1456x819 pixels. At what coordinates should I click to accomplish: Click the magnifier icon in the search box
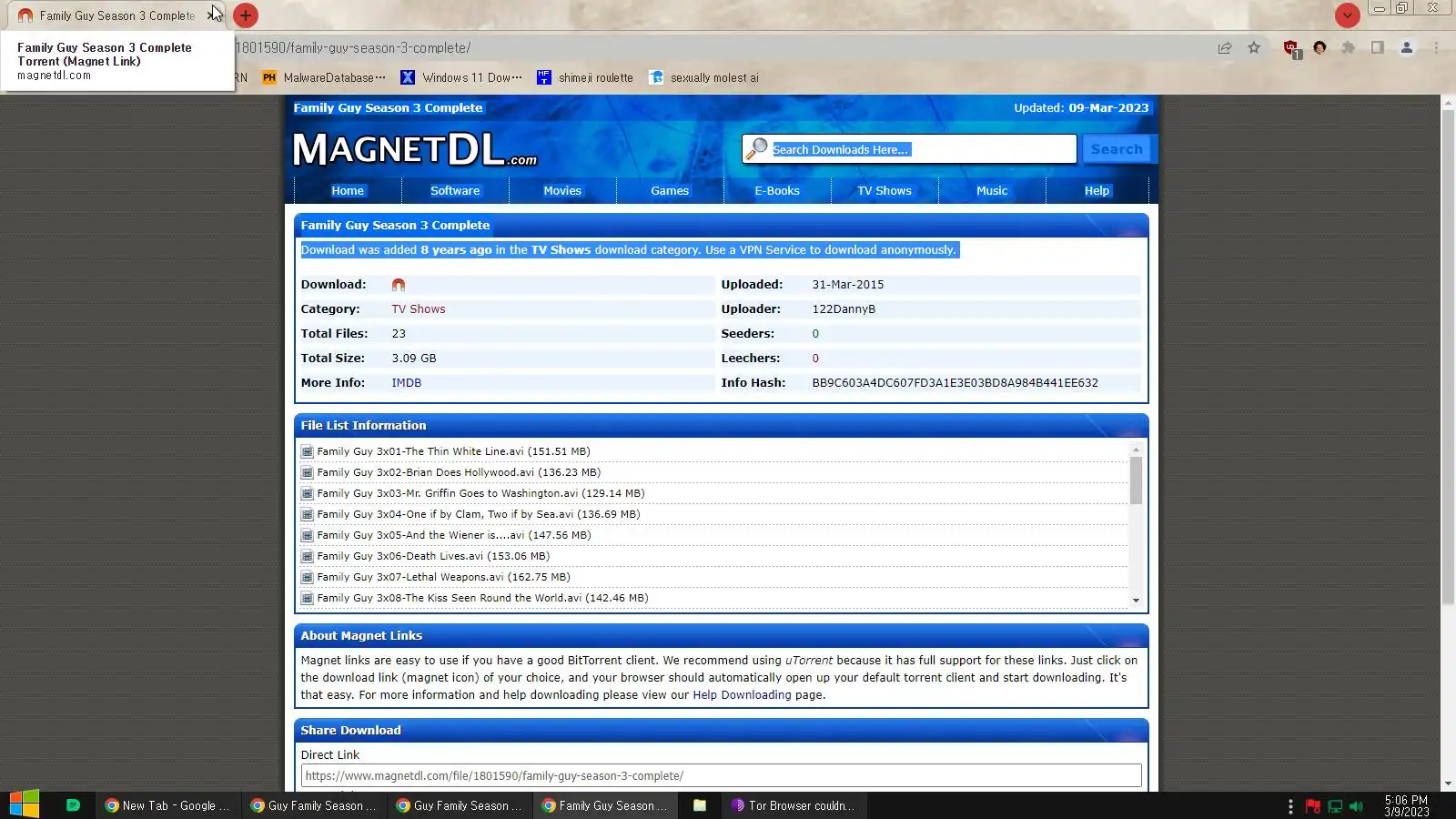(x=757, y=148)
